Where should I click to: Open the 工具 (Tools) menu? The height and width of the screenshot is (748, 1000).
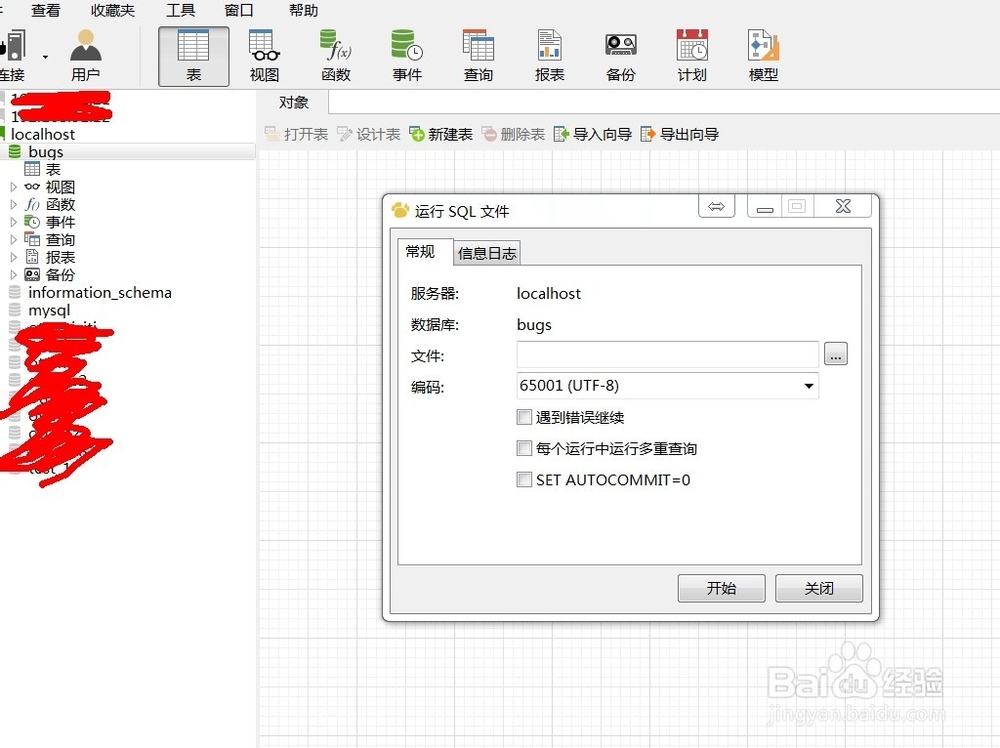(x=180, y=10)
